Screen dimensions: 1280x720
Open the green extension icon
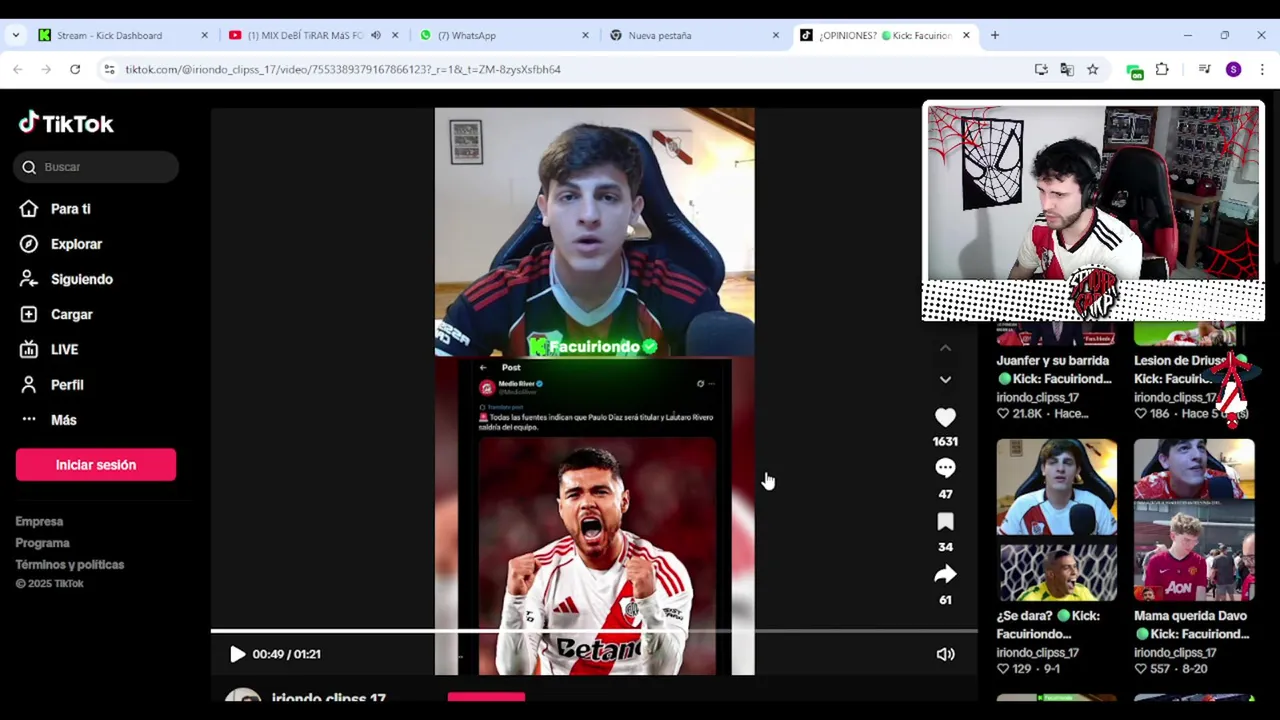[1134, 70]
